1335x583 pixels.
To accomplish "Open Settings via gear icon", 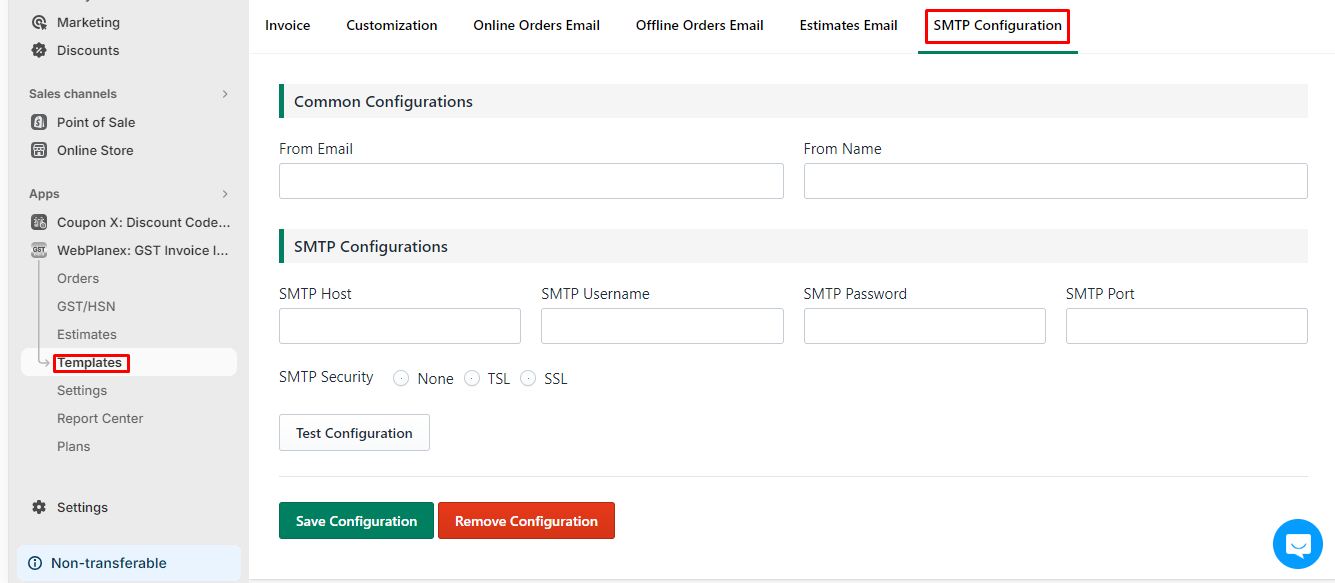I will [x=39, y=507].
